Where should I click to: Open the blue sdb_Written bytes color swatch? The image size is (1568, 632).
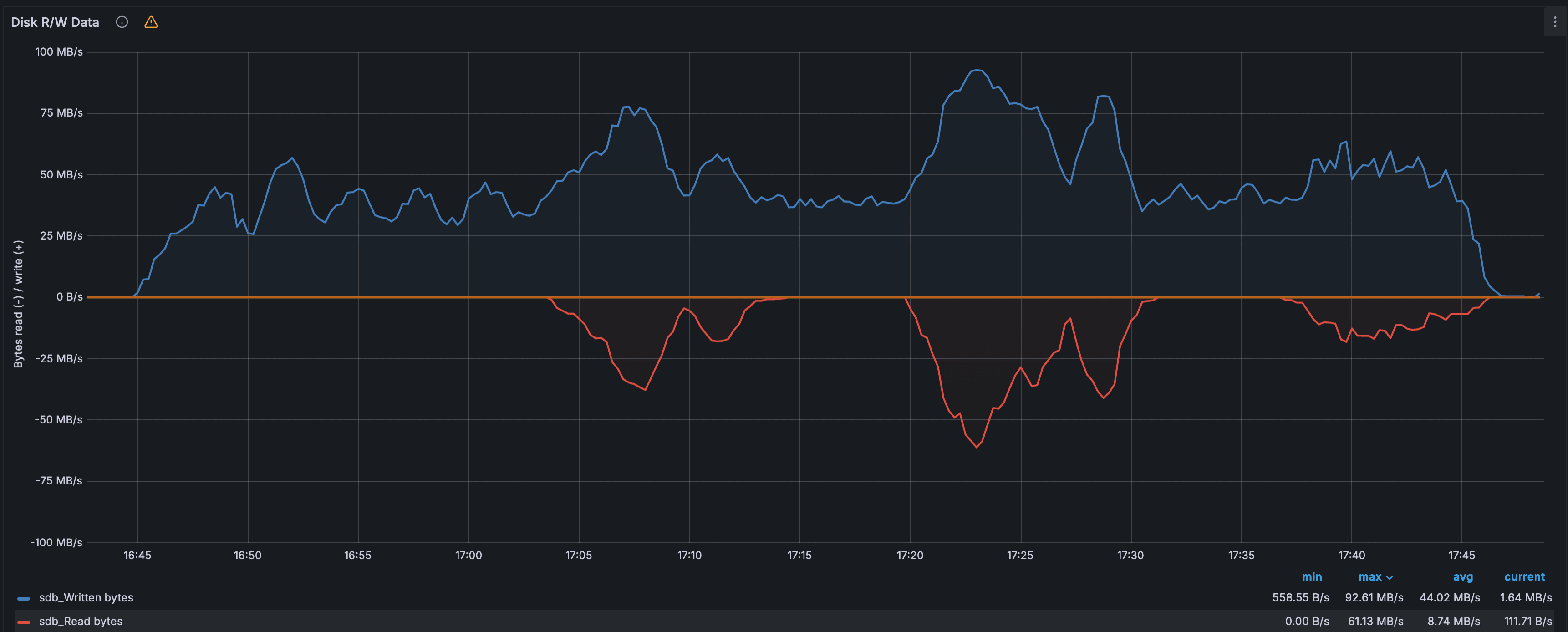24,598
